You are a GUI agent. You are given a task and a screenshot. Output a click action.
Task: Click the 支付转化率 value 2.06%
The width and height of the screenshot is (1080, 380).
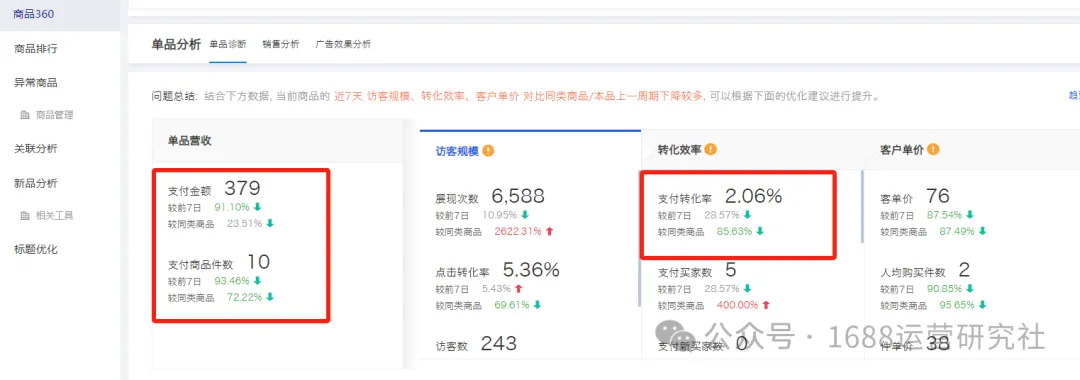pos(754,196)
